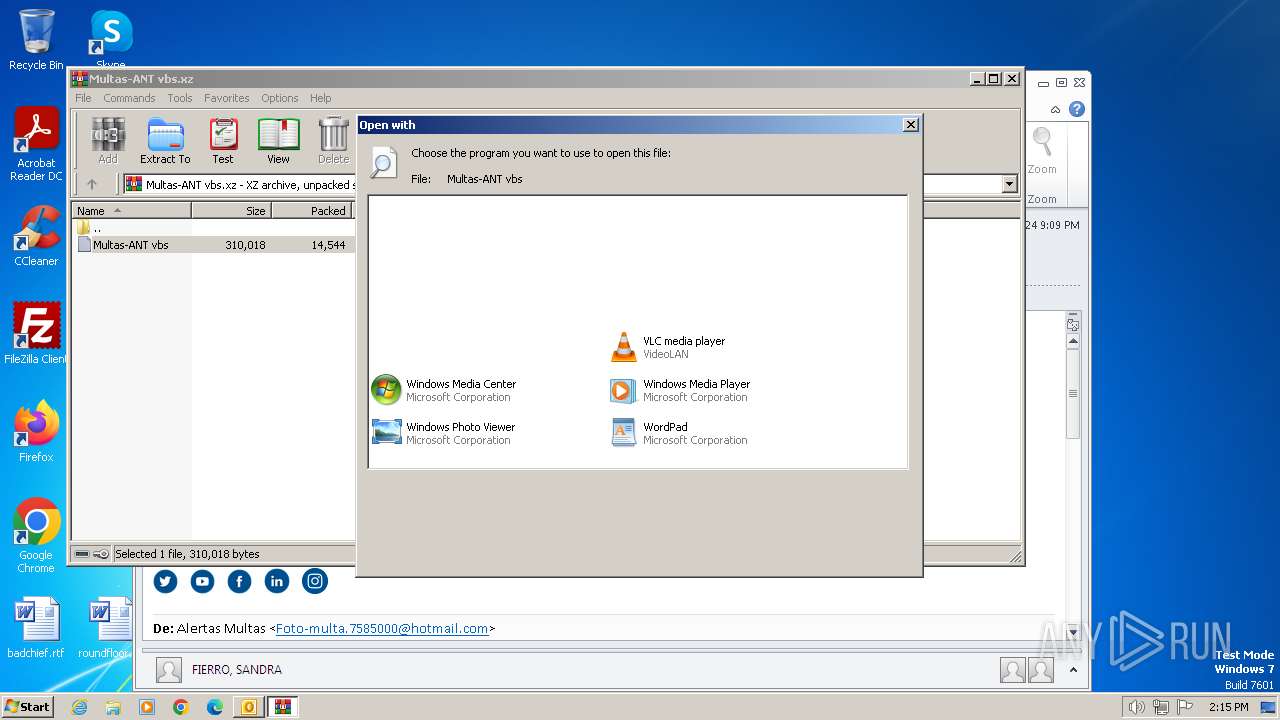This screenshot has width=1280, height=720.
Task: Switch to Outlook taskbar button
Action: click(248, 707)
